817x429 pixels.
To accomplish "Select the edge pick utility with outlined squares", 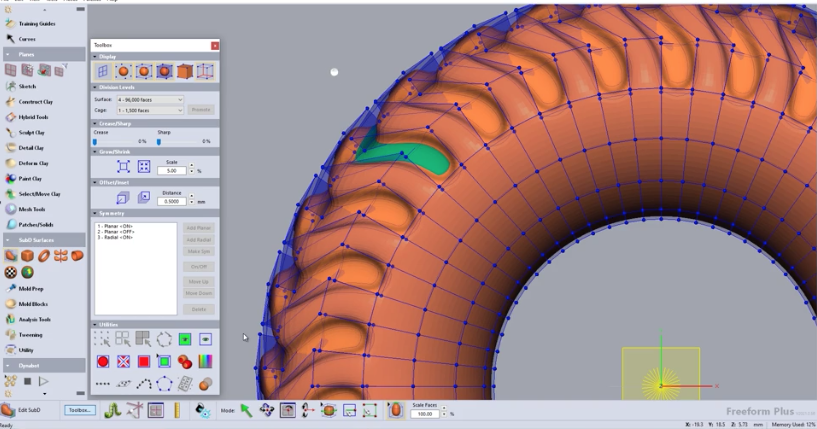I will click(x=123, y=339).
